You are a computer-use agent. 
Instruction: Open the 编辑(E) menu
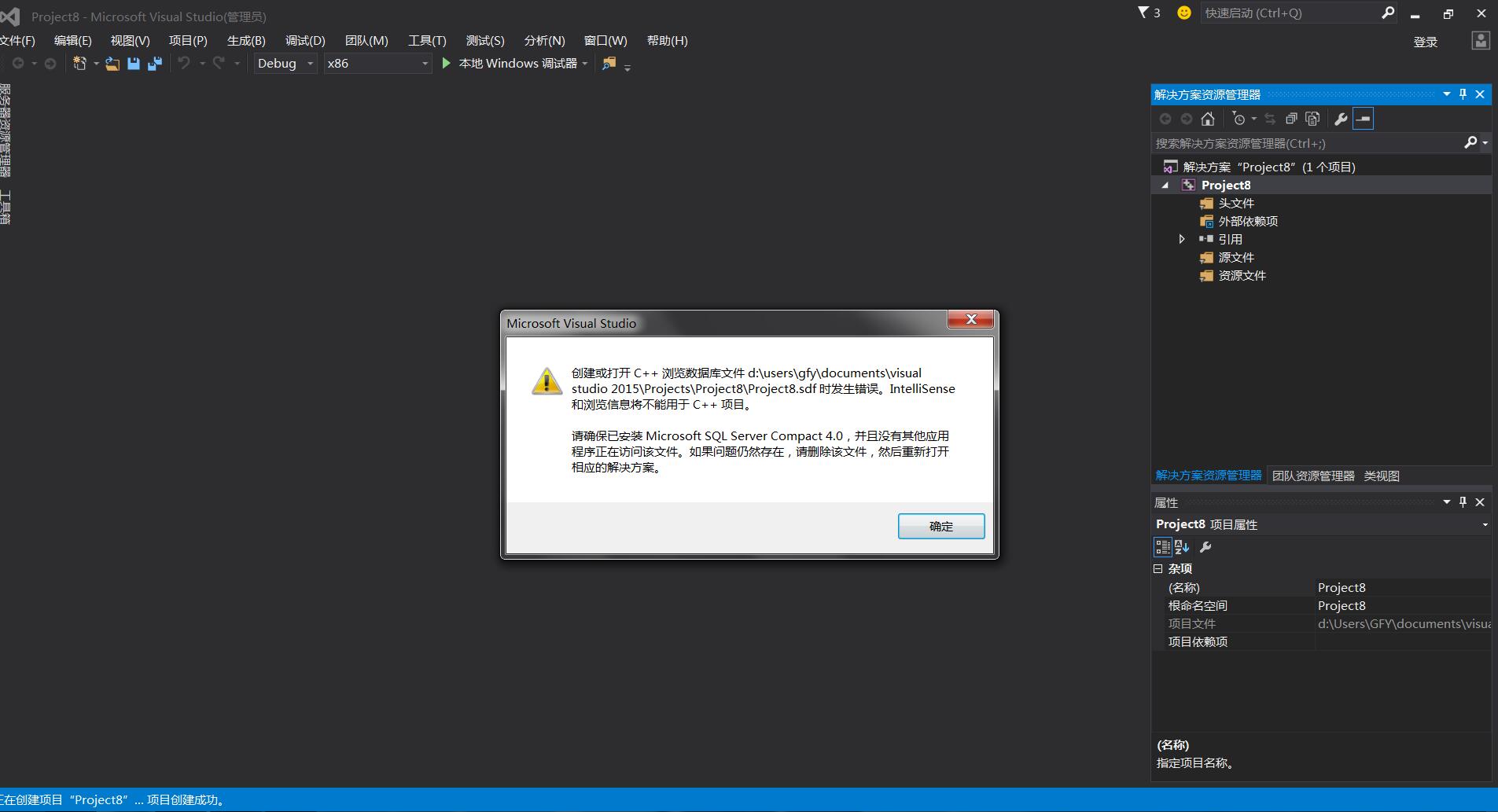pyautogui.click(x=73, y=41)
